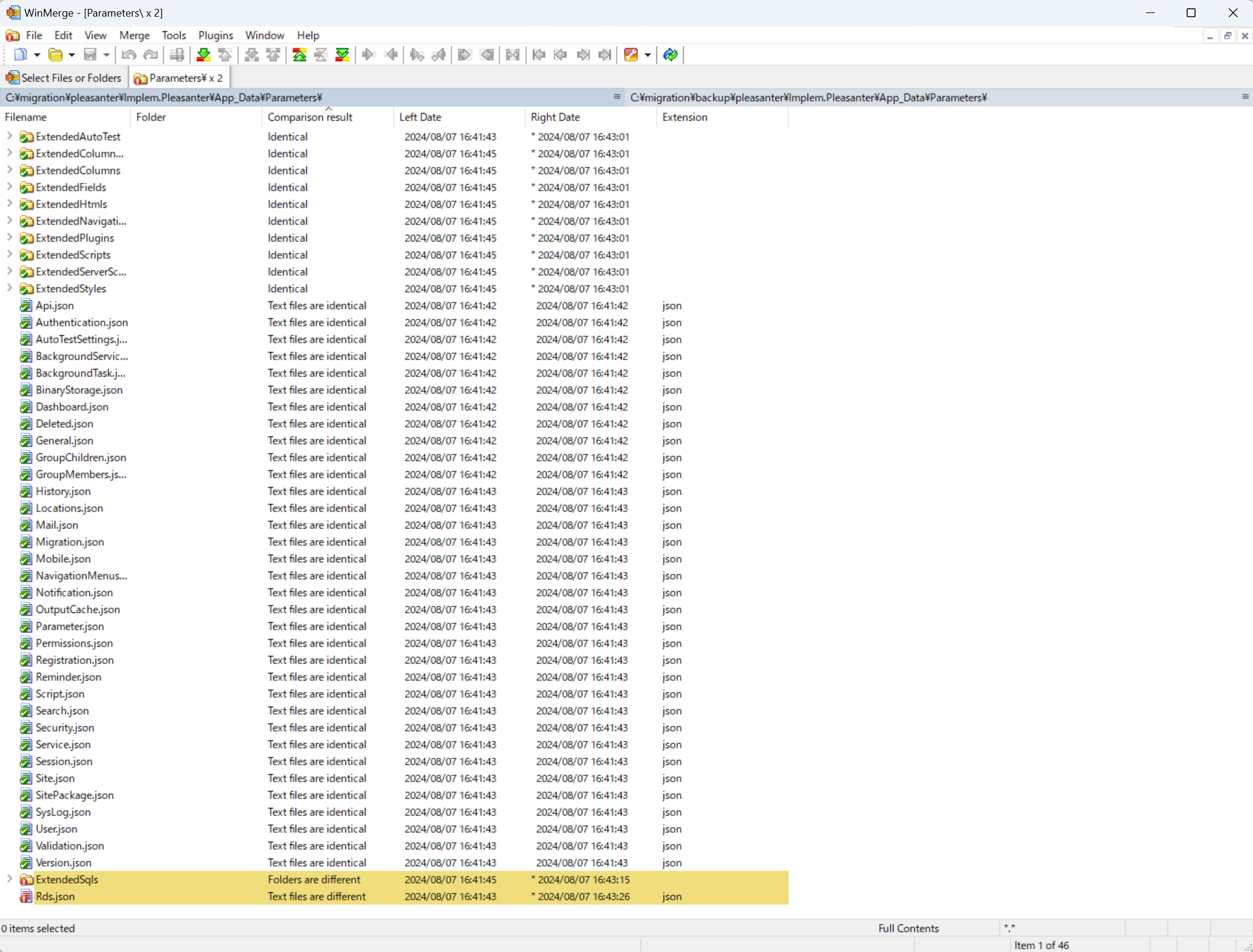Click the Current Difference hourglass-shaped icon
This screenshot has width=1253, height=952.
click(x=321, y=55)
